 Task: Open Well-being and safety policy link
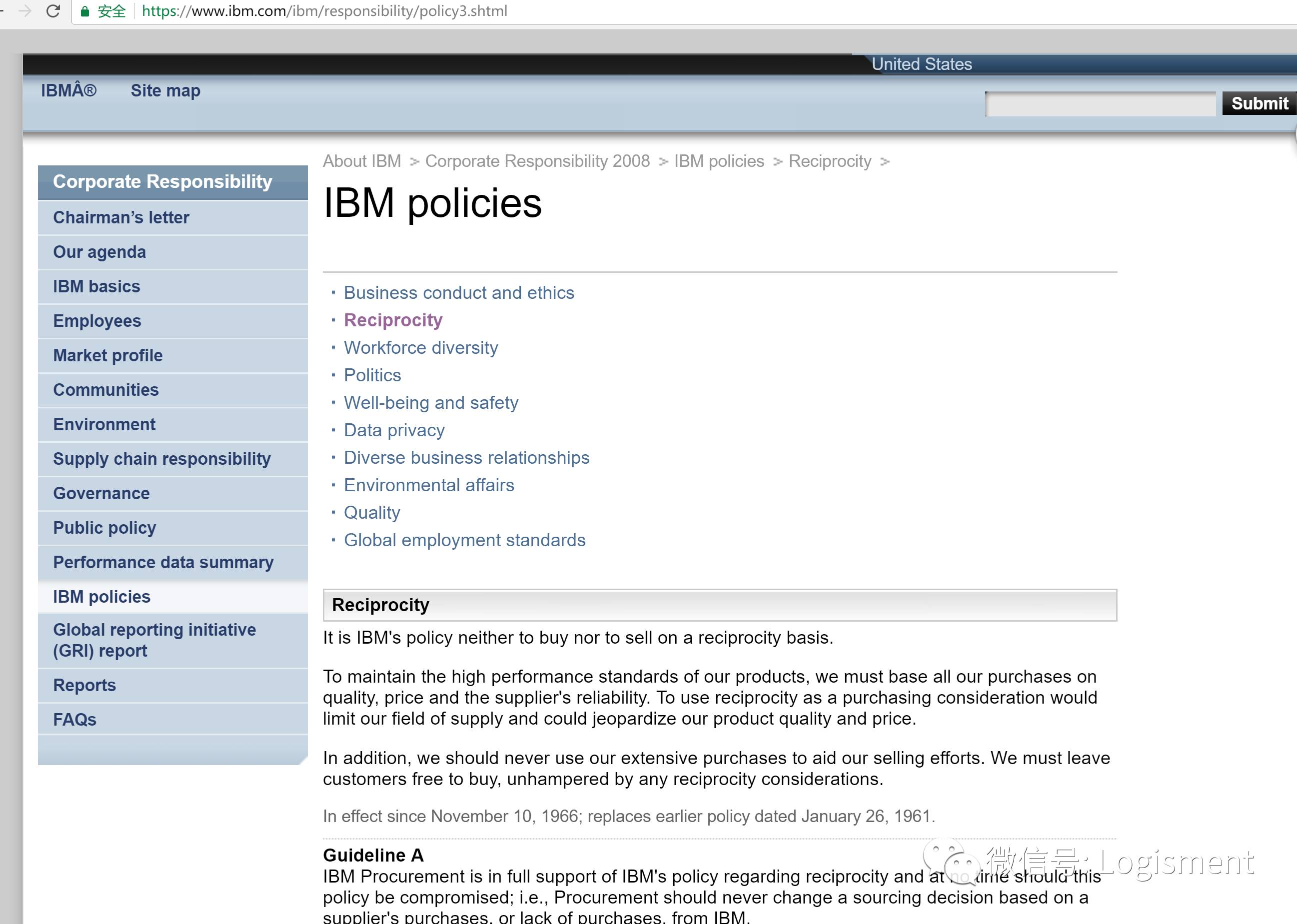pyautogui.click(x=431, y=402)
